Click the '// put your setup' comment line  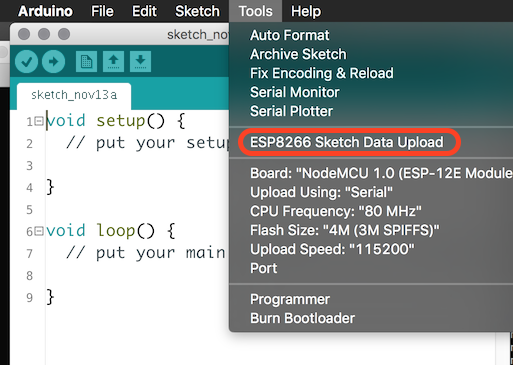coord(147,143)
